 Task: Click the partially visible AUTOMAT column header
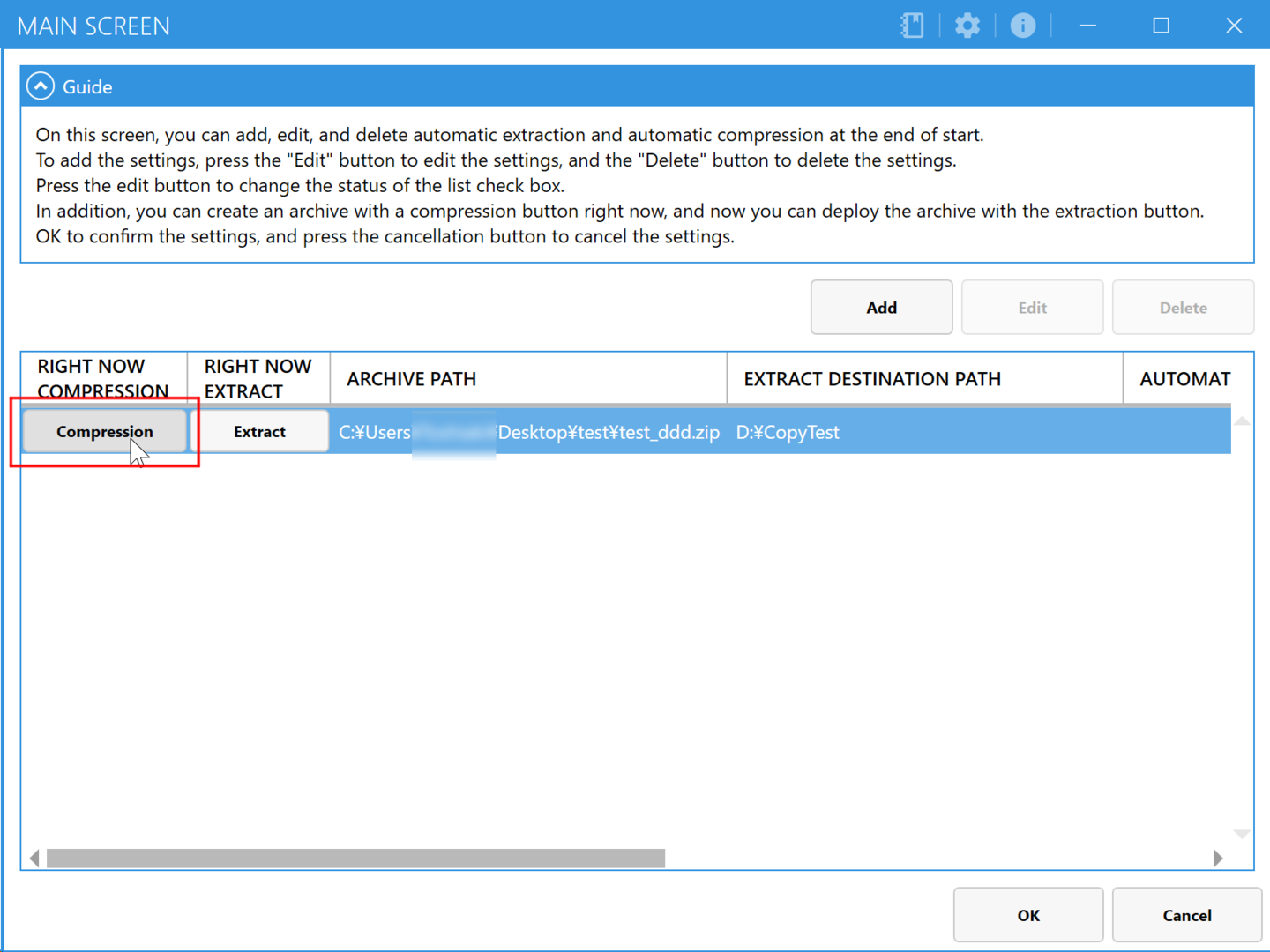coord(1184,379)
